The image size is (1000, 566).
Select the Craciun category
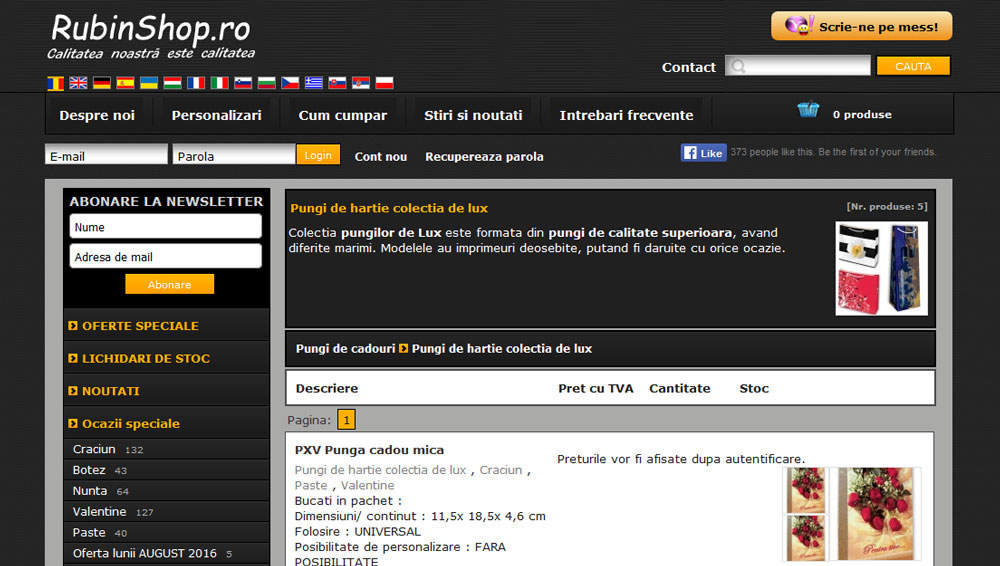[94, 449]
